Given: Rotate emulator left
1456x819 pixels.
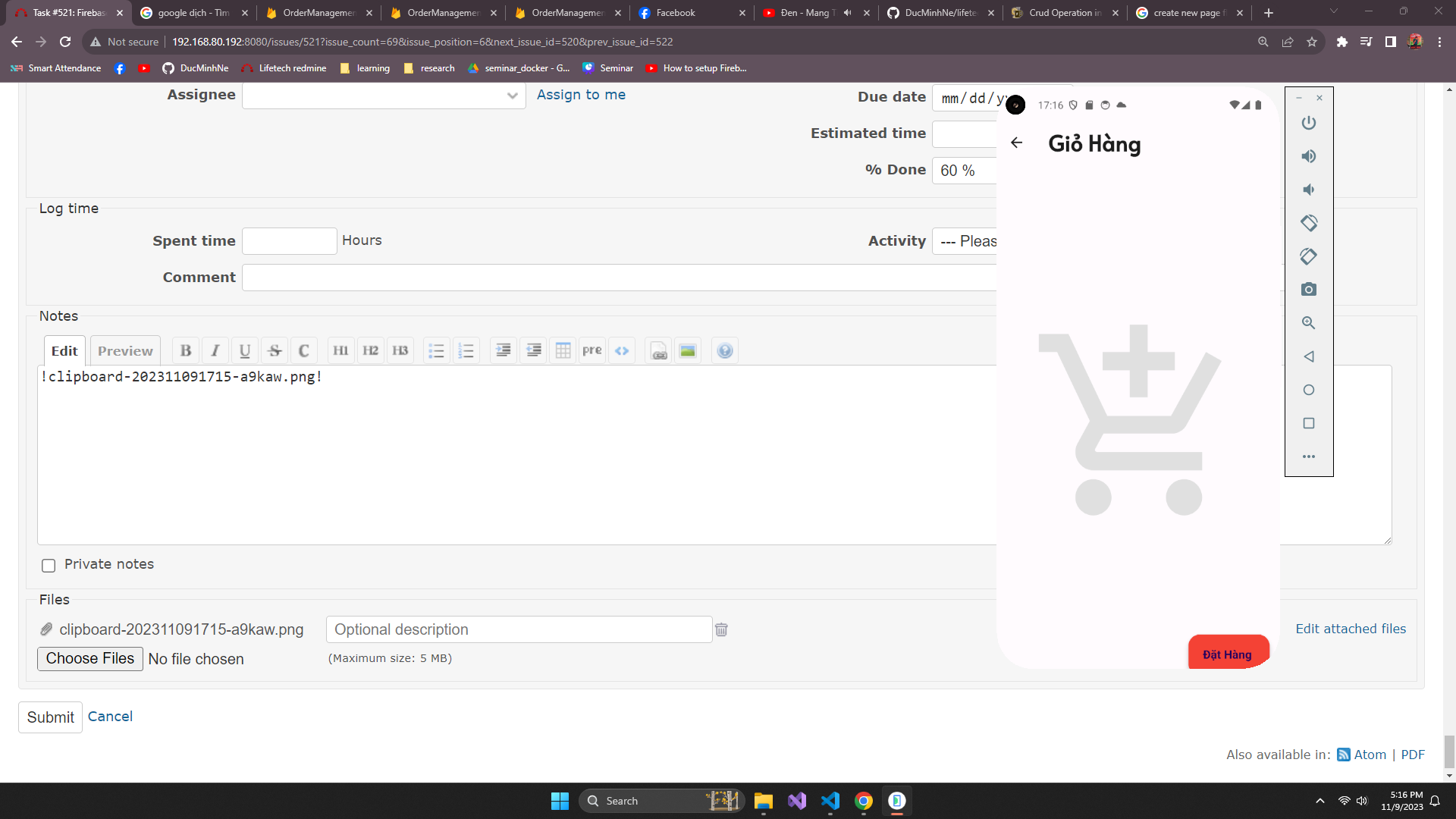Looking at the screenshot, I should point(1308,223).
